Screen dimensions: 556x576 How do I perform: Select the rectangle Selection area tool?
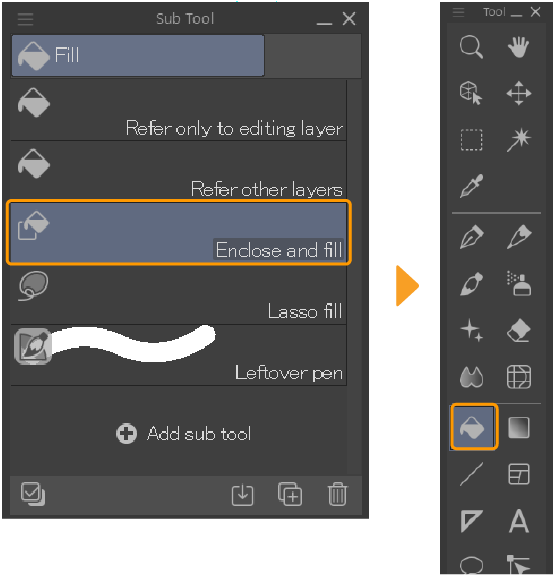point(472,140)
